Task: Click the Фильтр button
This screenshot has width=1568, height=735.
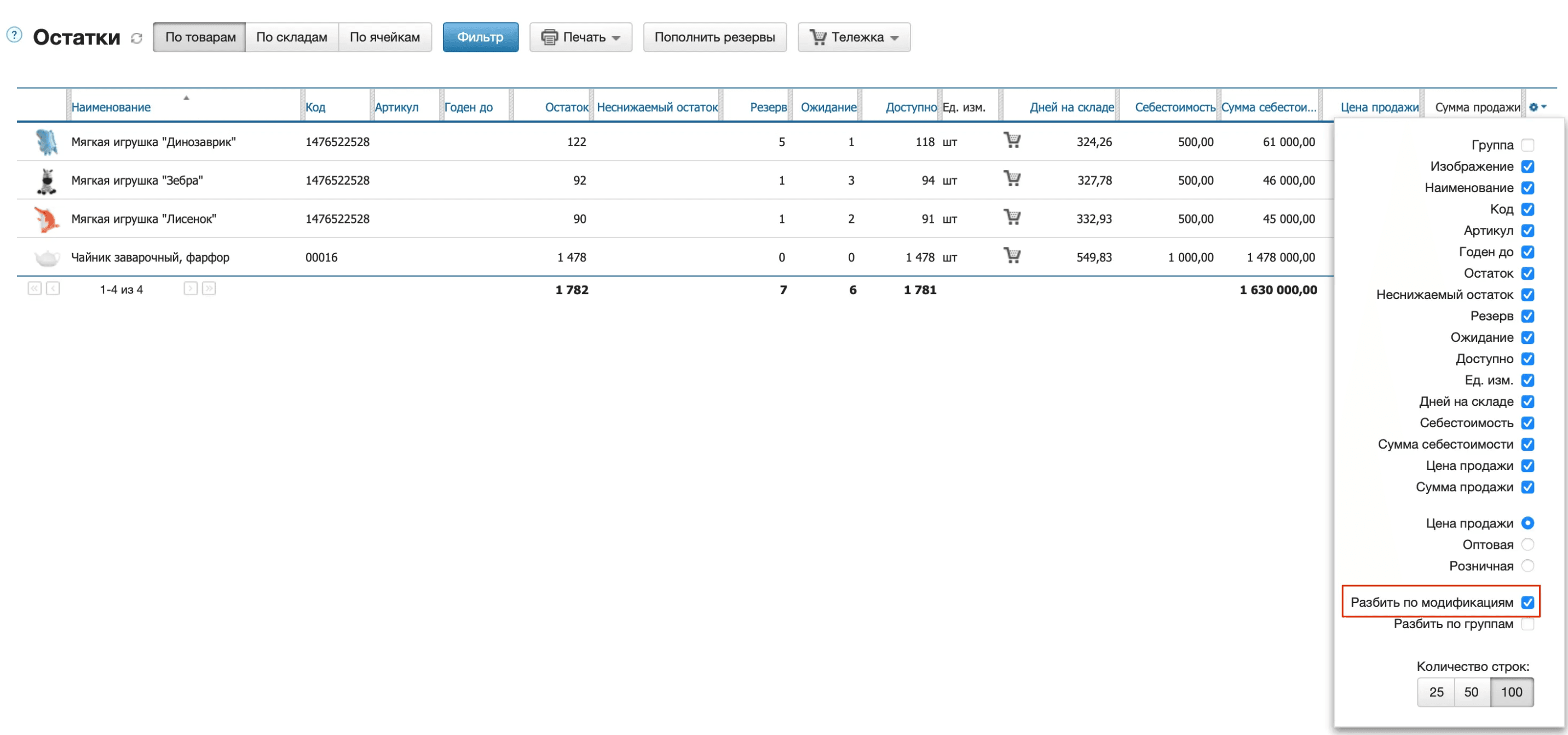Action: 480,37
